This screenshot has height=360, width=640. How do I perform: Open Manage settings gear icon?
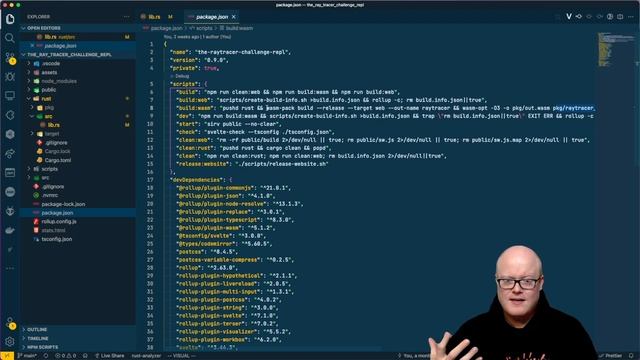(x=10, y=341)
